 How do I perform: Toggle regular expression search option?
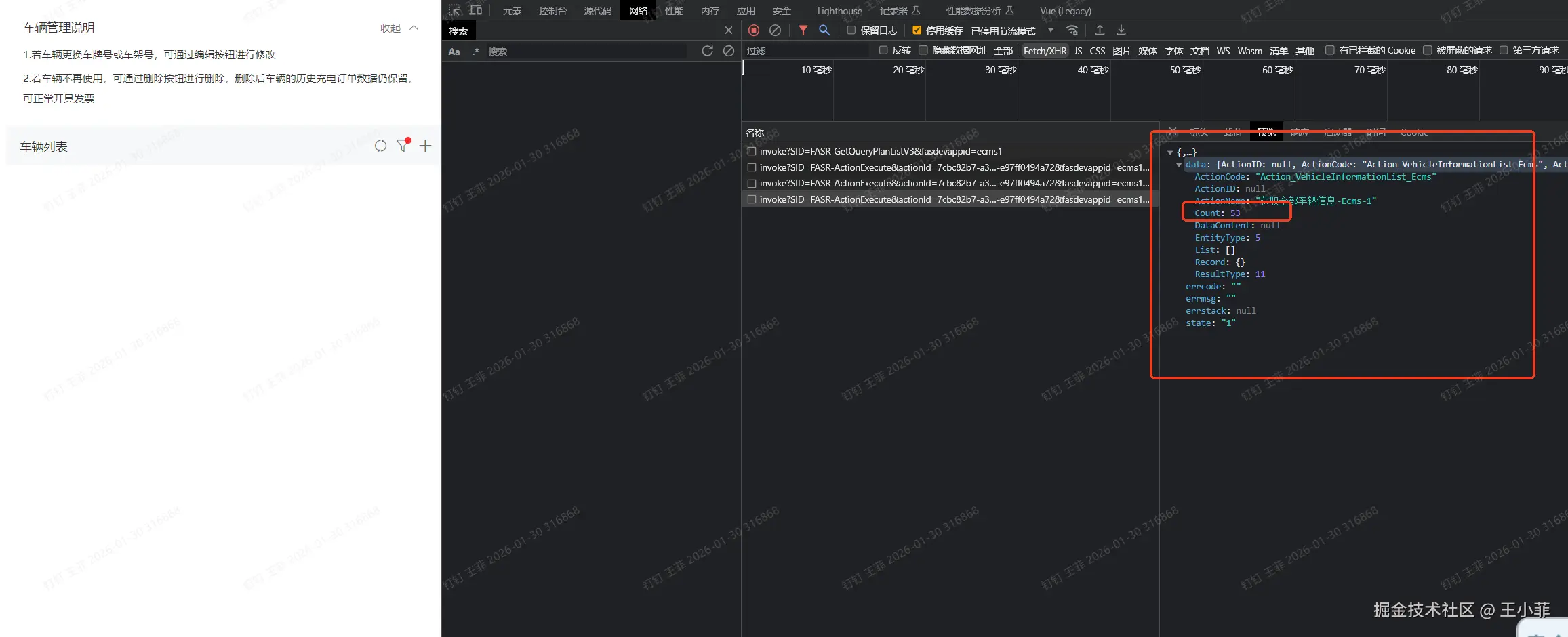[476, 52]
